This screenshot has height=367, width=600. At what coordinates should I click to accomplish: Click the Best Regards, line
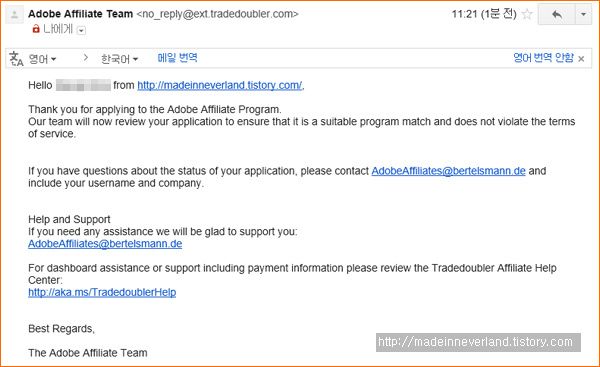[x=61, y=329]
